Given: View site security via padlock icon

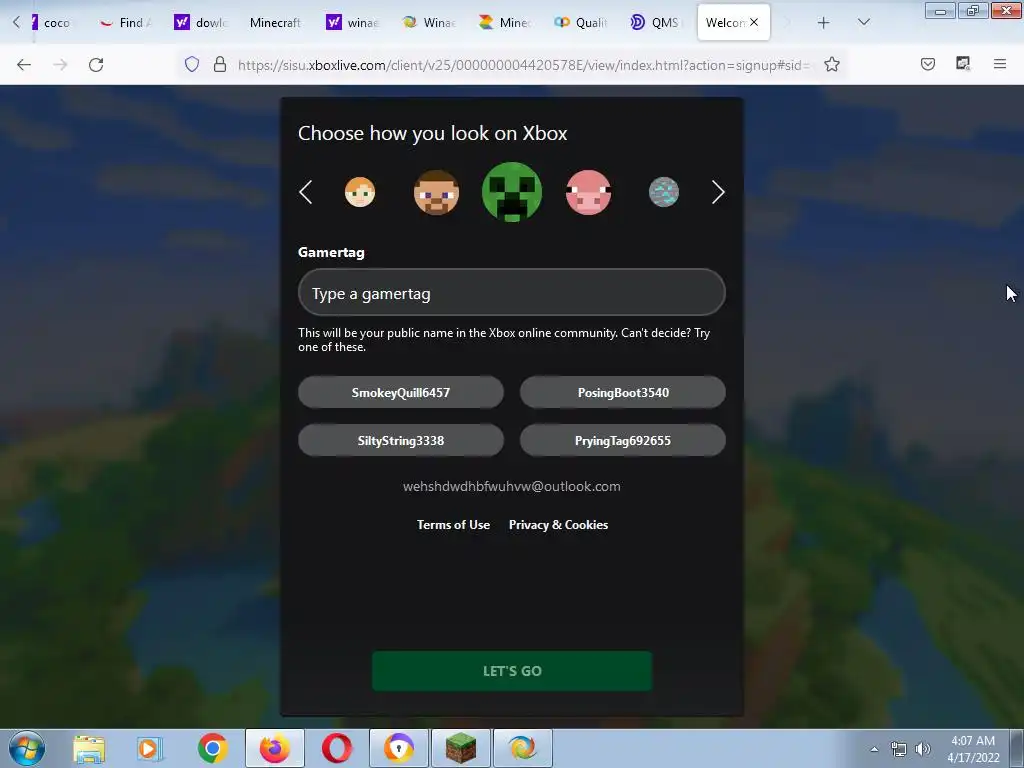Looking at the screenshot, I should [220, 64].
